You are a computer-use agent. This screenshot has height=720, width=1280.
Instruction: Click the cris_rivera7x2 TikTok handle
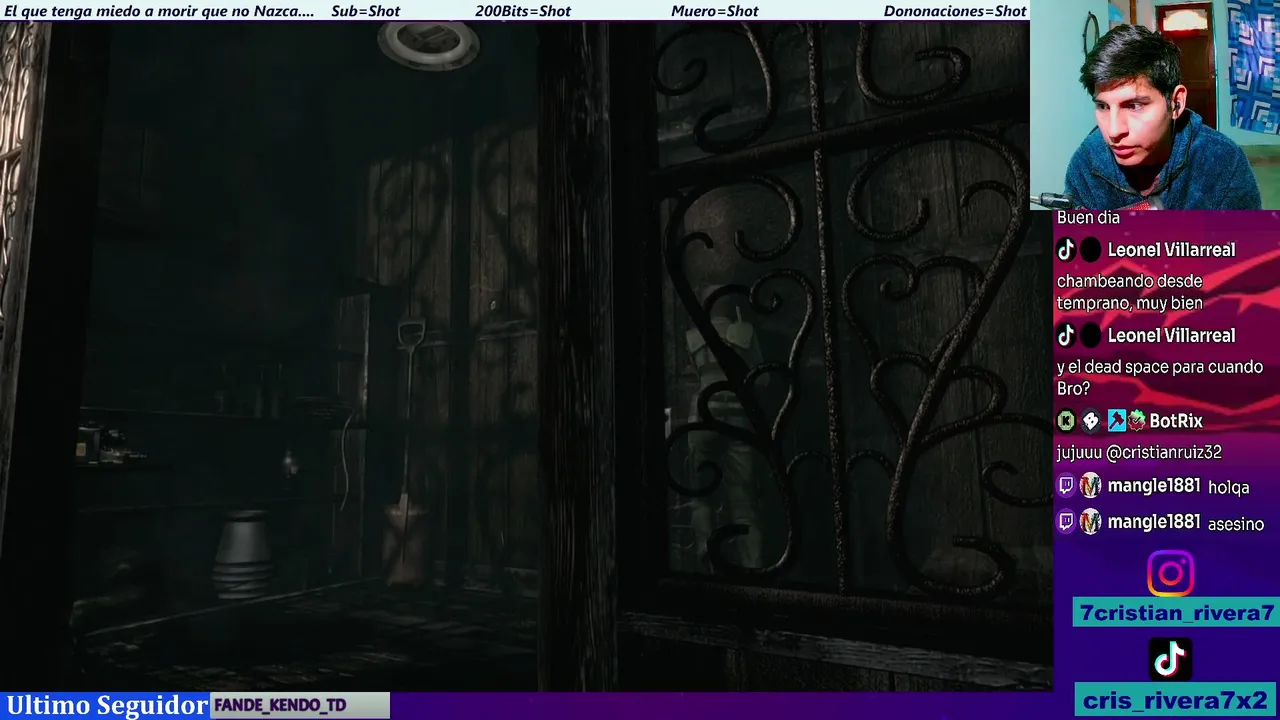(1176, 700)
